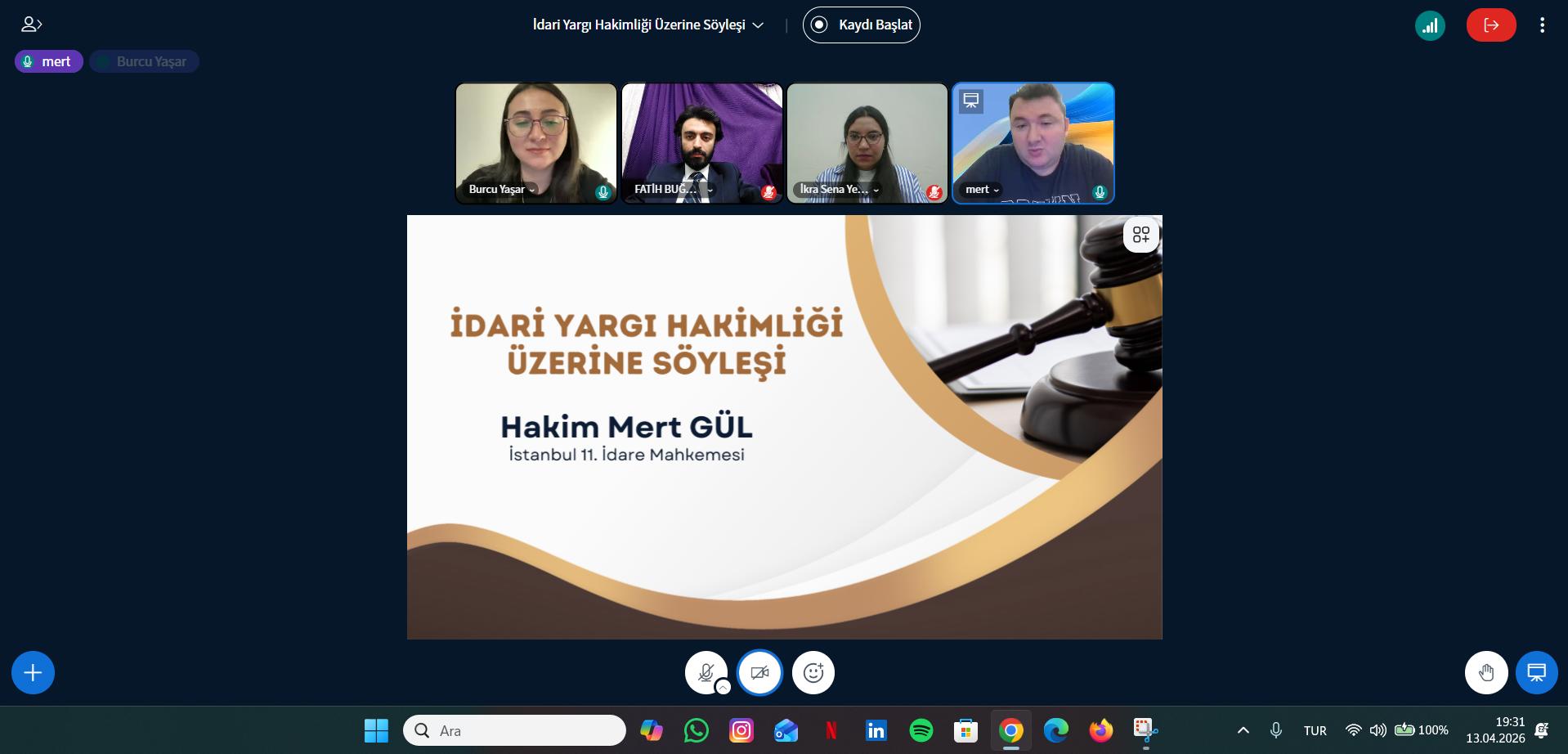
Task: Expand audio device options arrow on microphone
Action: coord(723,687)
